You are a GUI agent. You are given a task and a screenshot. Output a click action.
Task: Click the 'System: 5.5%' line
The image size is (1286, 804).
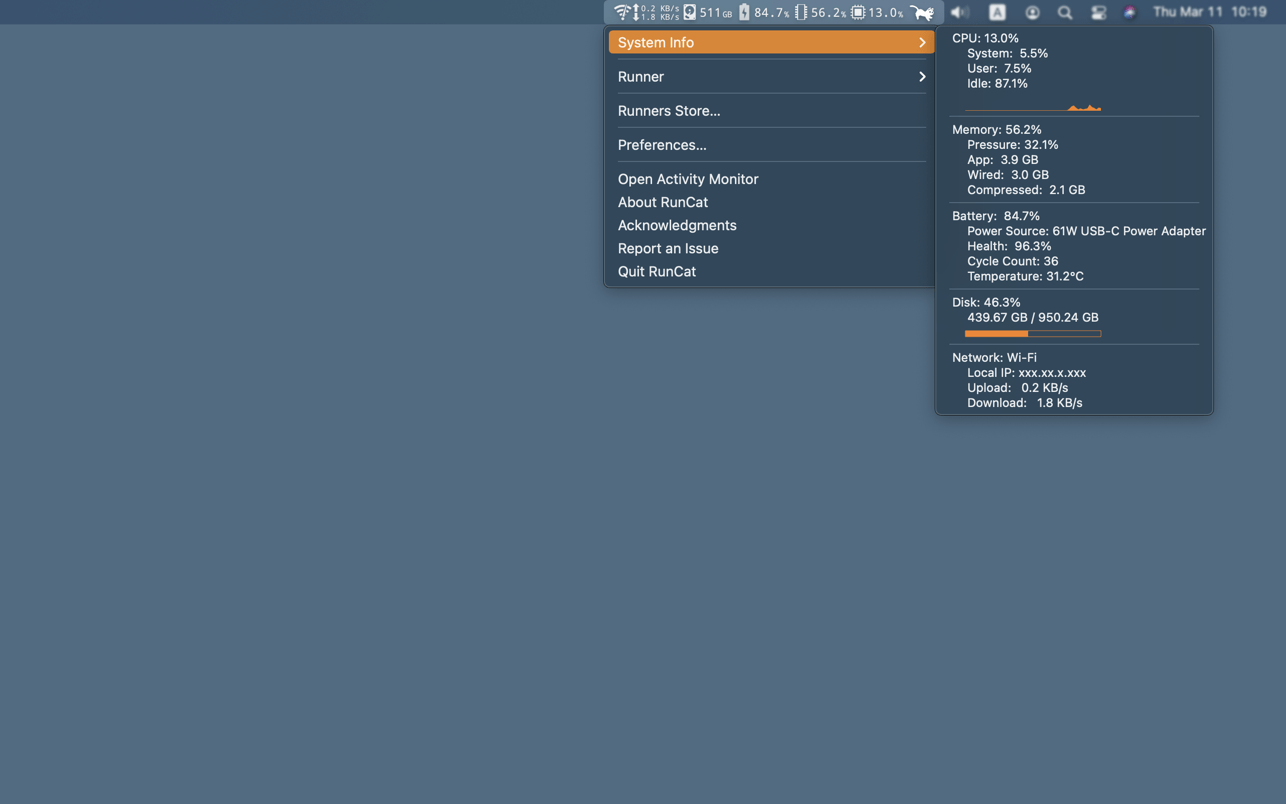pos(1007,53)
